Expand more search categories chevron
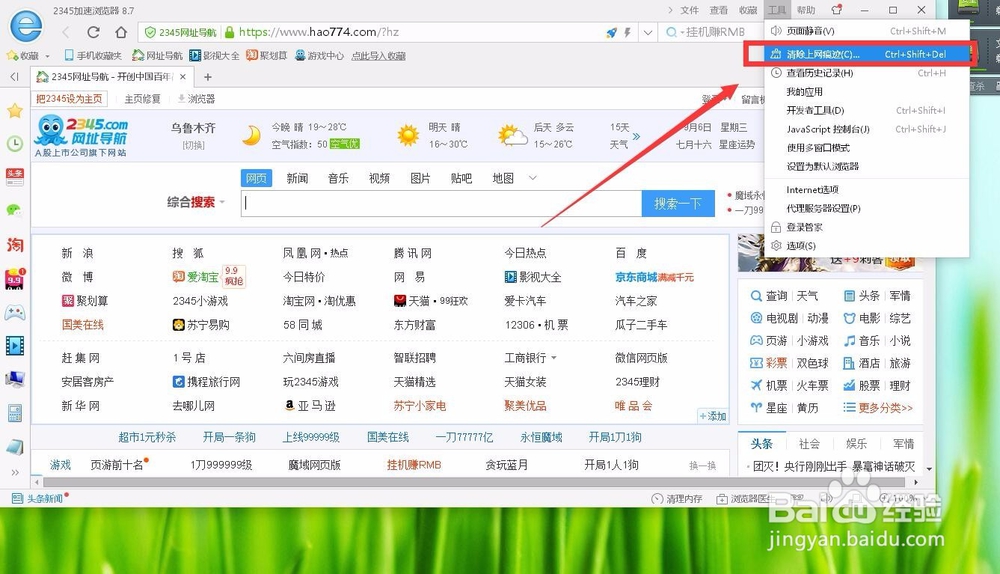 point(533,178)
